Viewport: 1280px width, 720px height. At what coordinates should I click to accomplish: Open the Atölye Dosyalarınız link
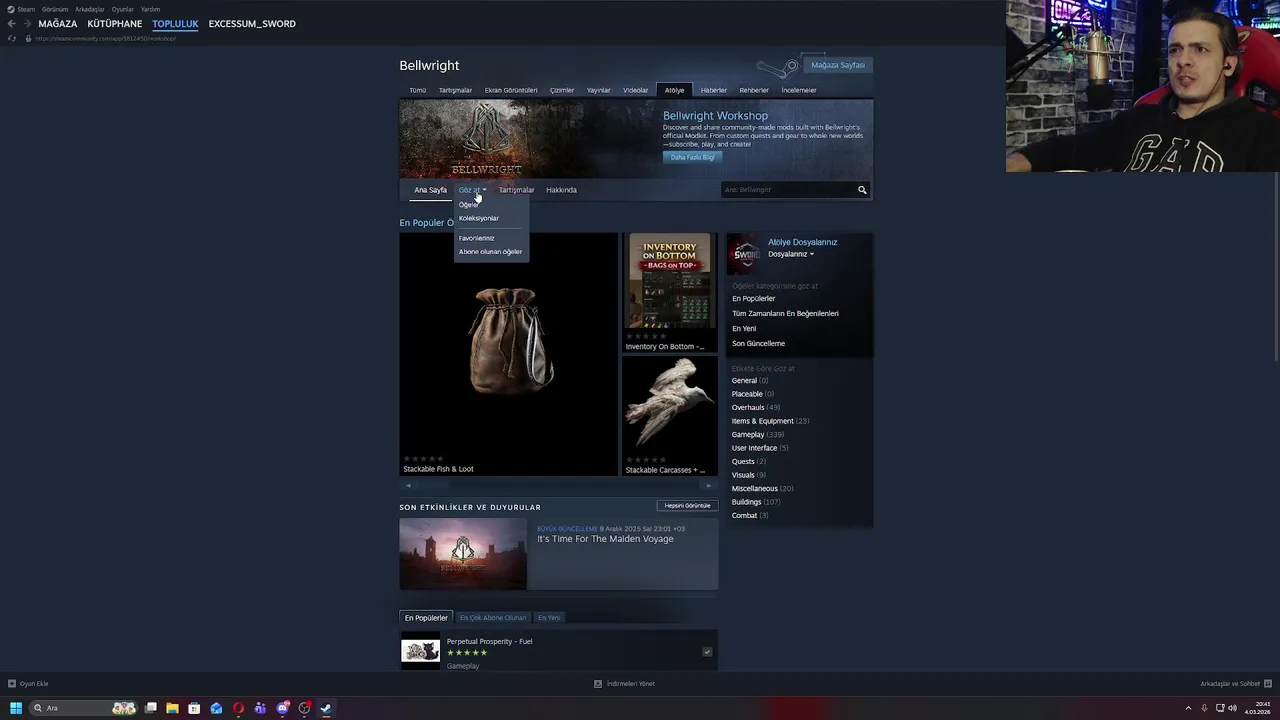pos(802,242)
